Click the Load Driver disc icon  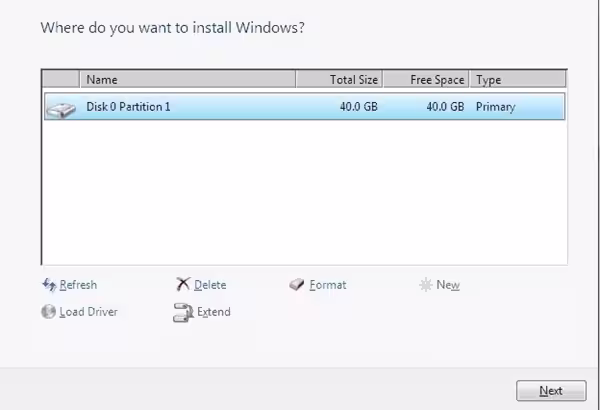[x=49, y=312]
